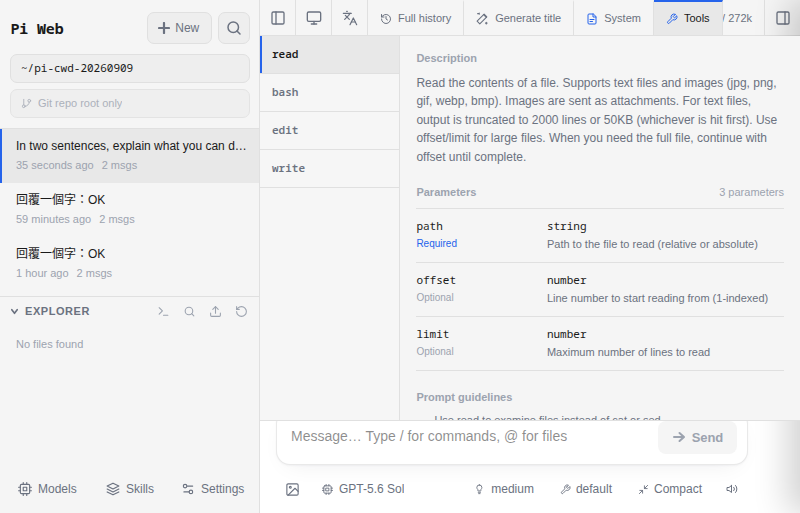Click the Prompt guidelines heading

pos(464,397)
